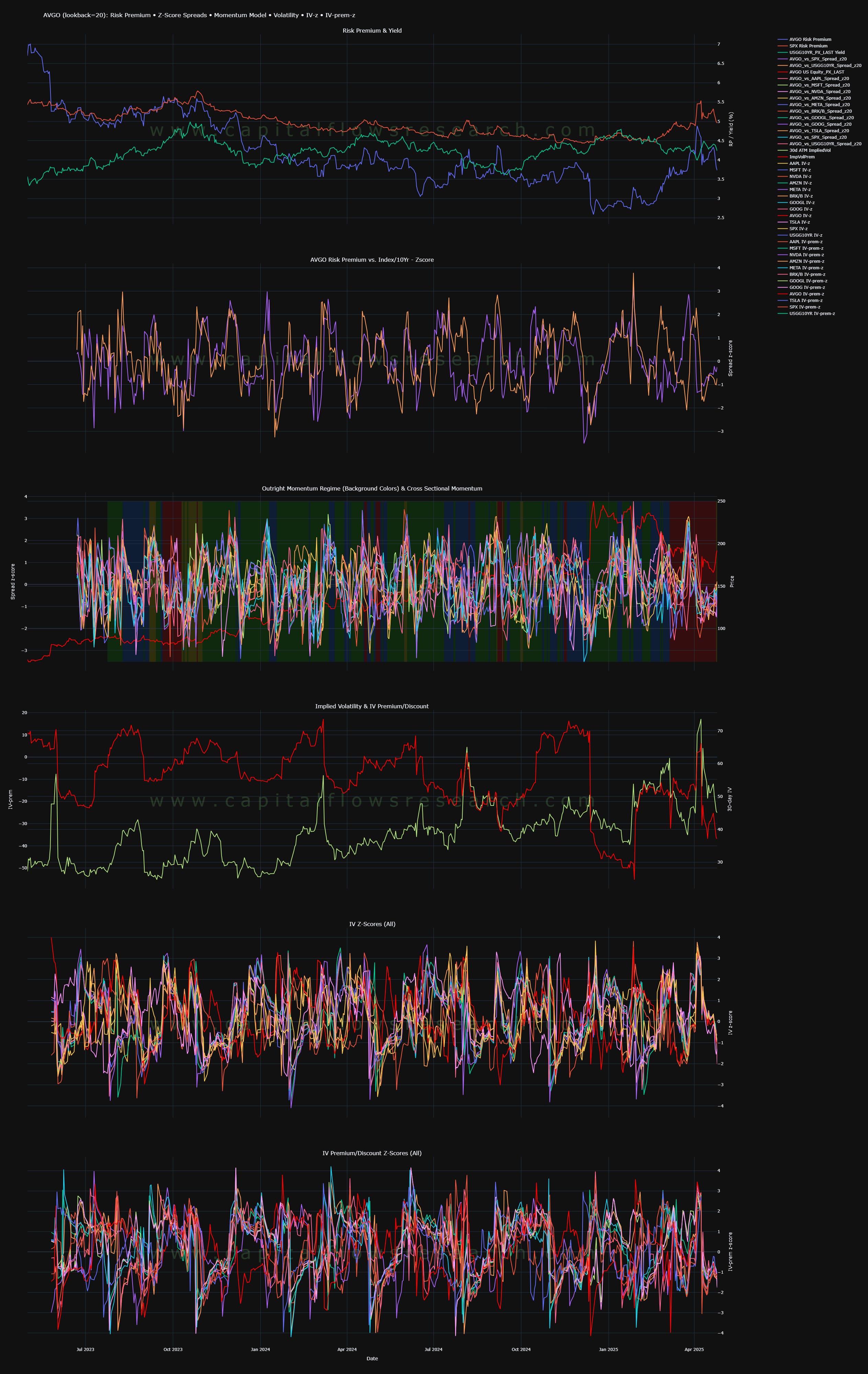The width and height of the screenshot is (868, 1374).
Task: Hide AVGO_vs_AAPL_Spread_z20 in the legend
Action: tap(813, 79)
